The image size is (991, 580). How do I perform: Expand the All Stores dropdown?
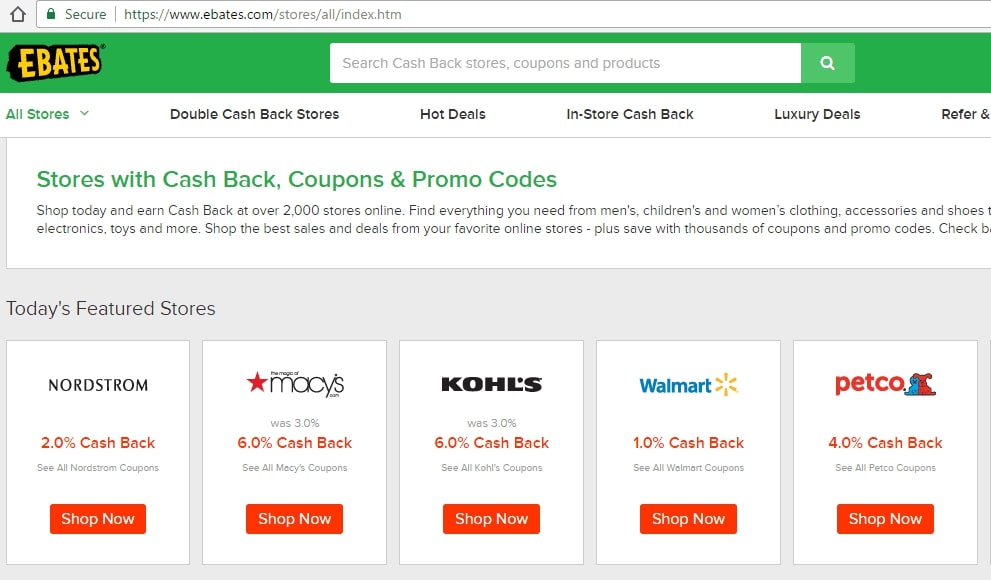[47, 114]
